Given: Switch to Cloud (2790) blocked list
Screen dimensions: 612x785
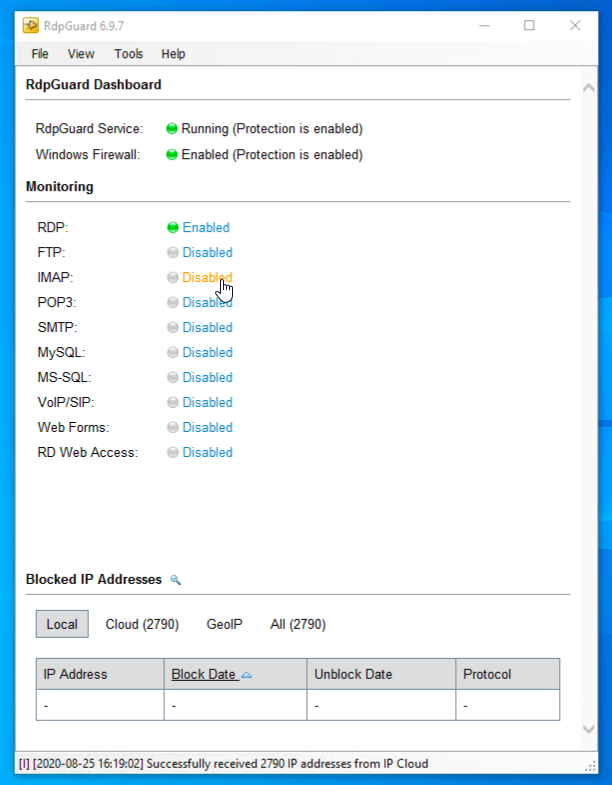Looking at the screenshot, I should coord(142,624).
